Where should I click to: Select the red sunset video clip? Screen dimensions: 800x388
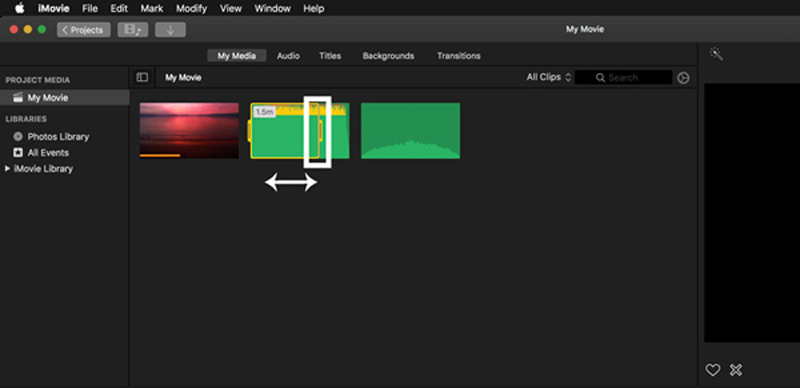point(189,131)
